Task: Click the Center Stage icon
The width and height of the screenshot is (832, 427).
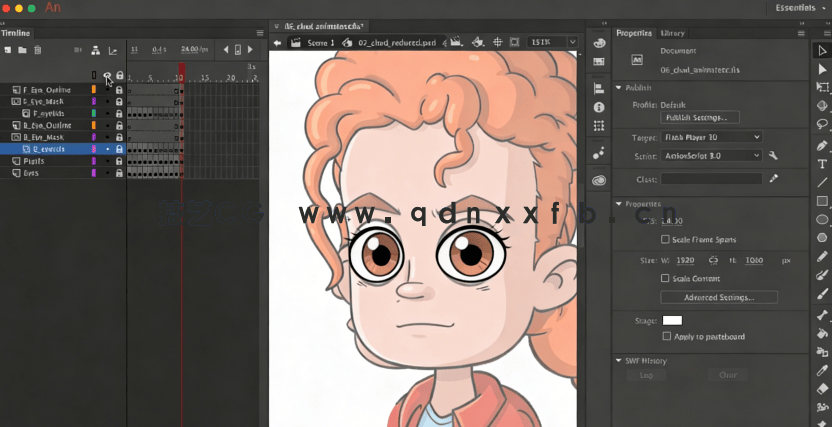Action: click(x=498, y=42)
